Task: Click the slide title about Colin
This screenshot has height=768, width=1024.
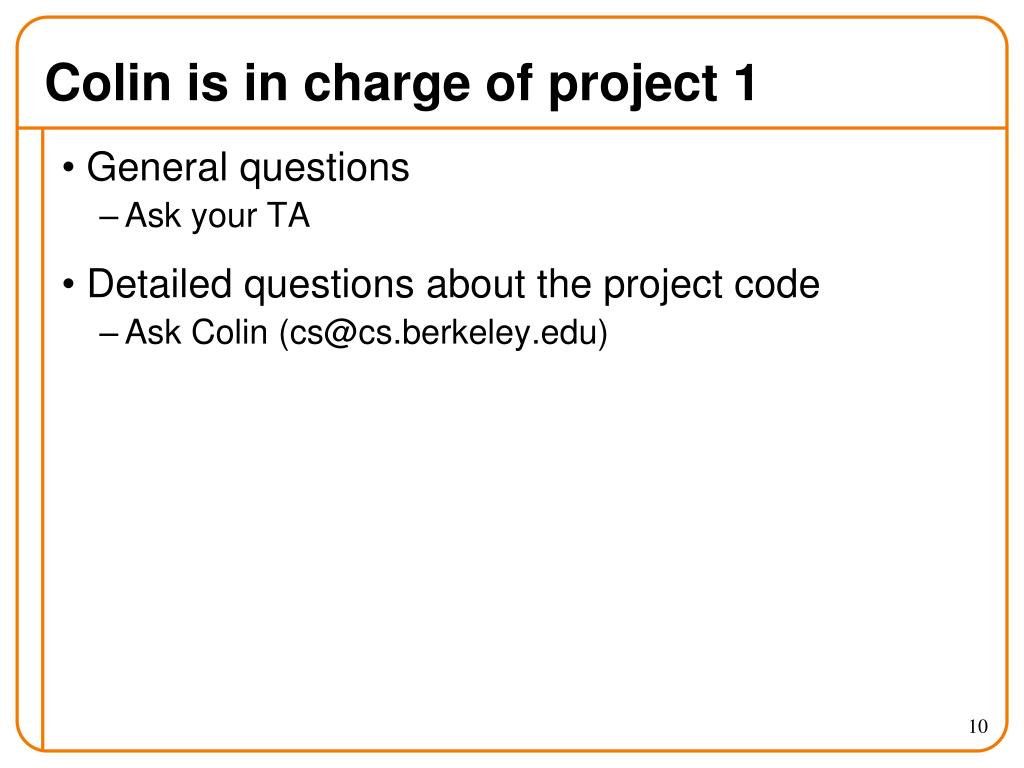Action: click(x=401, y=84)
